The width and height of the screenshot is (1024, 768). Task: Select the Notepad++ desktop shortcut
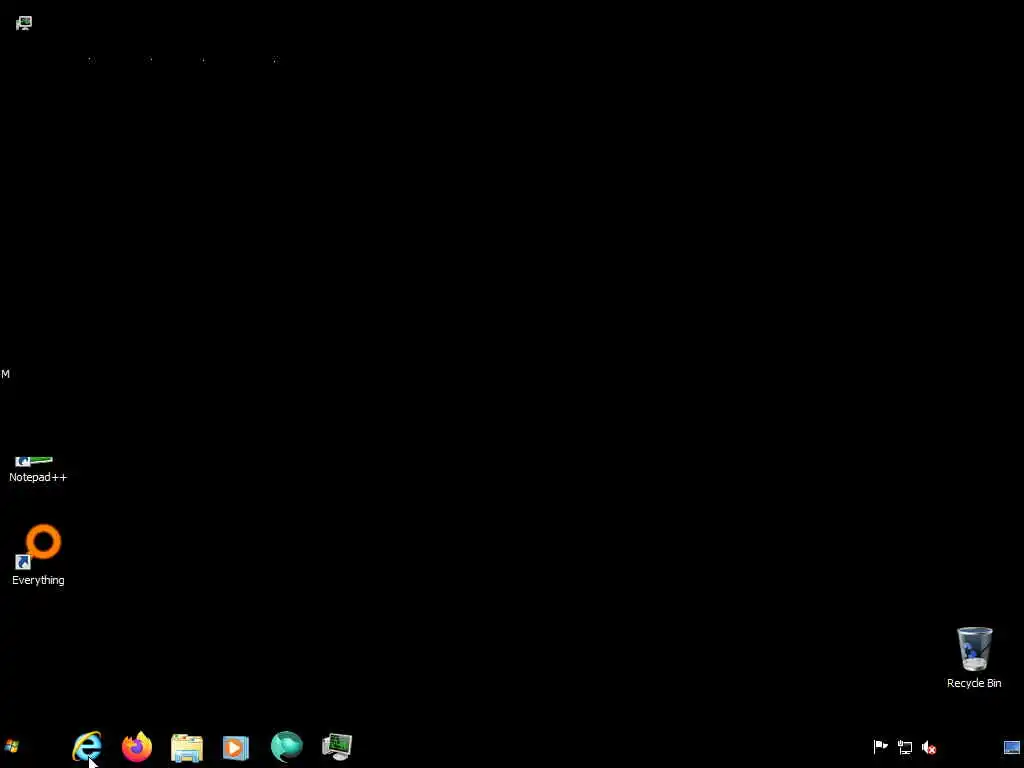tap(33, 461)
